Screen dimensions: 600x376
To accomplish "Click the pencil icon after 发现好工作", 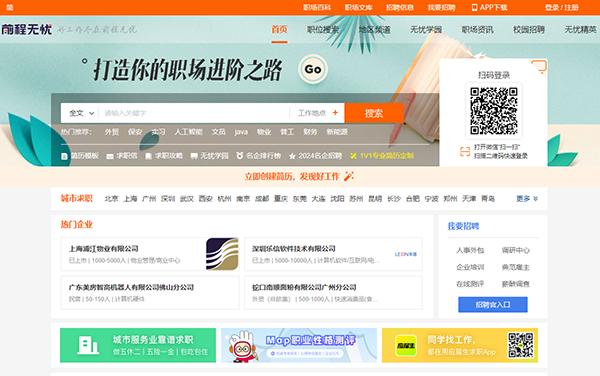I will point(349,176).
